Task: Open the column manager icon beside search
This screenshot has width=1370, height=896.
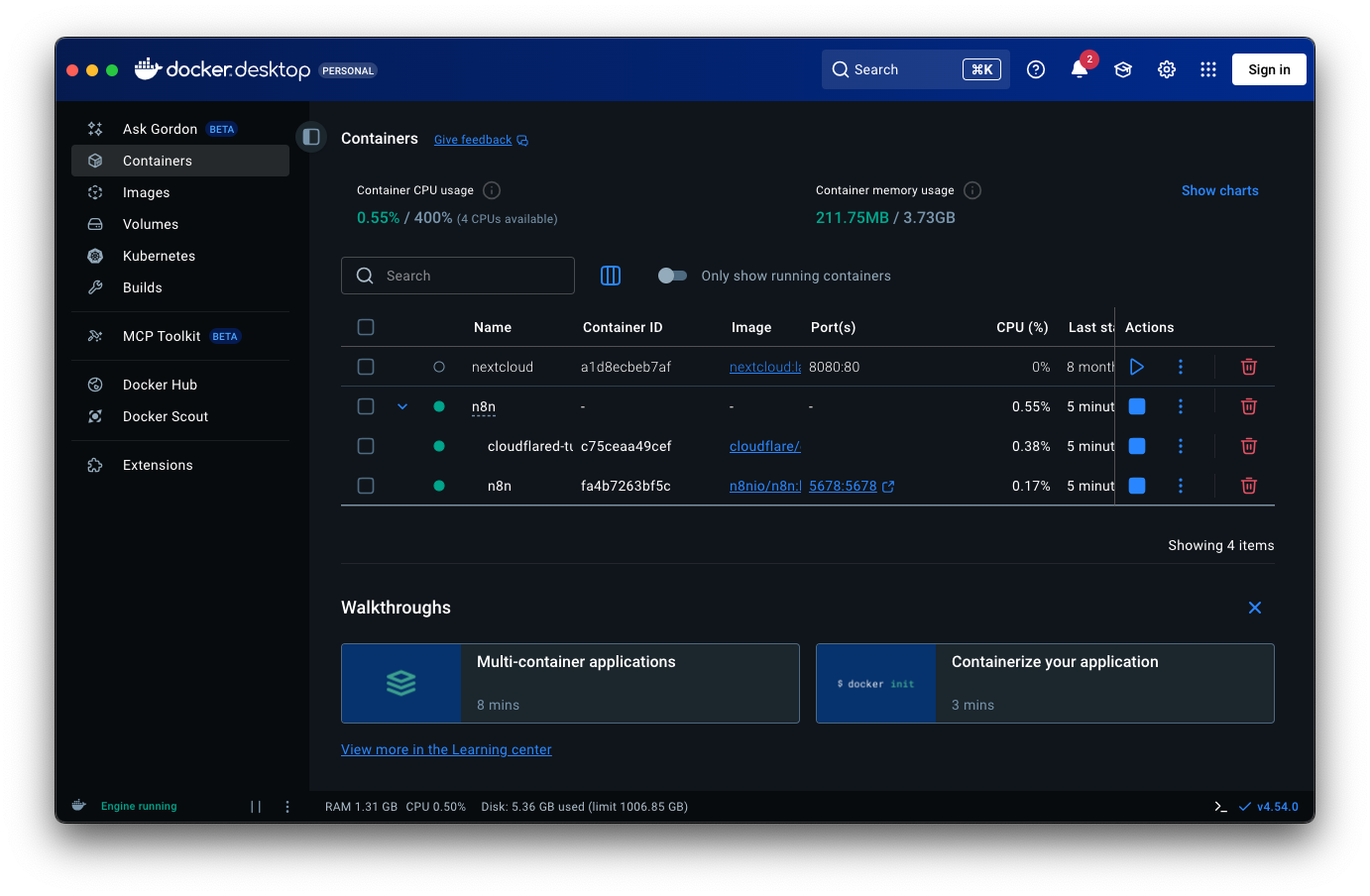Action: click(611, 276)
